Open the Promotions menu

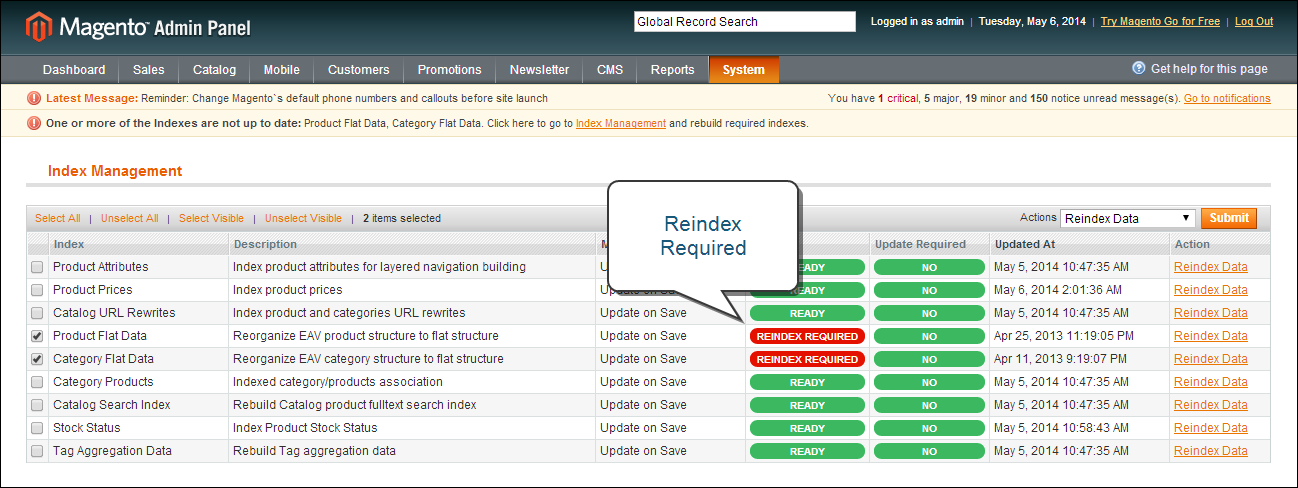click(449, 70)
